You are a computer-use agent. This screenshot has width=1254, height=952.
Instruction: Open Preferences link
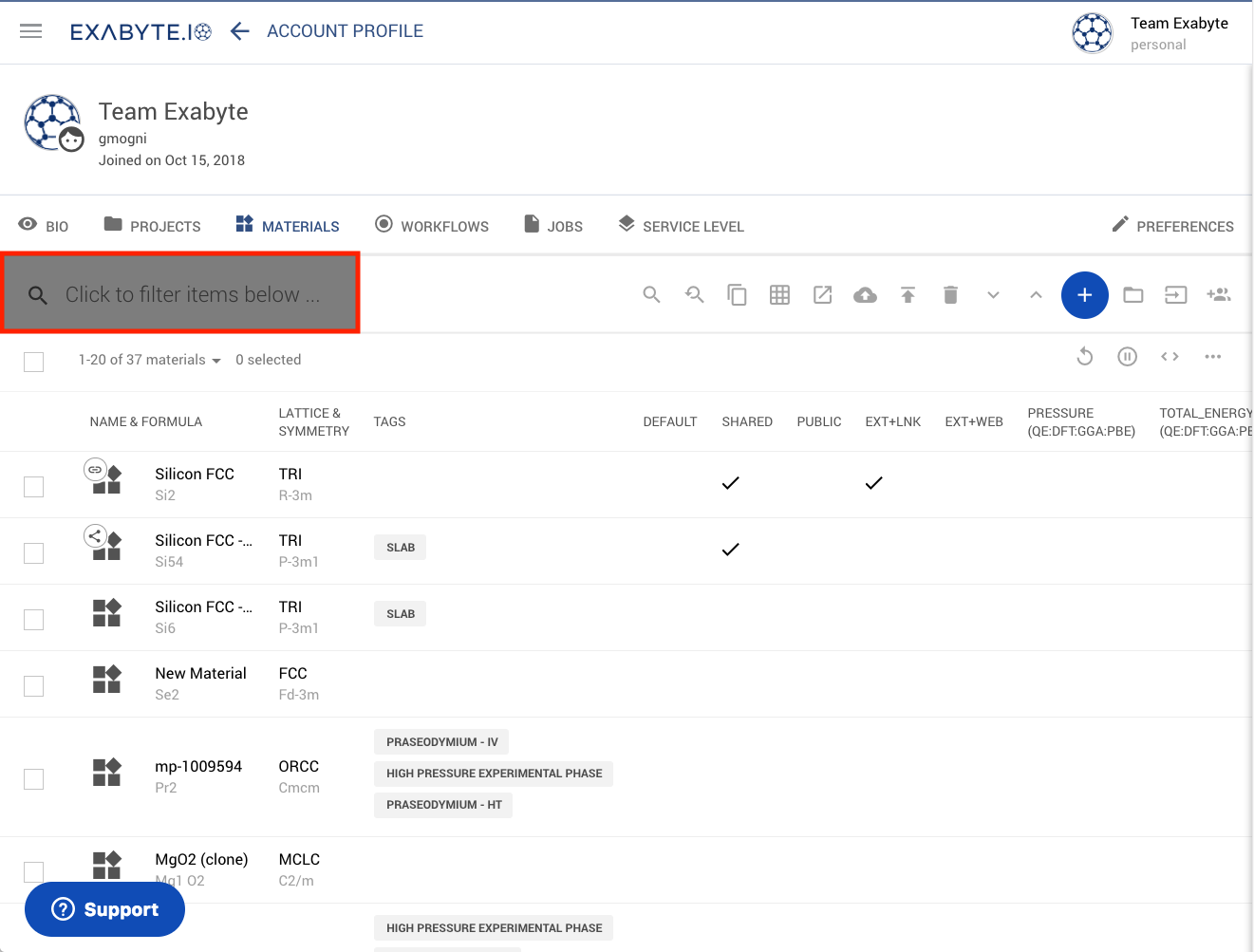tap(1172, 226)
